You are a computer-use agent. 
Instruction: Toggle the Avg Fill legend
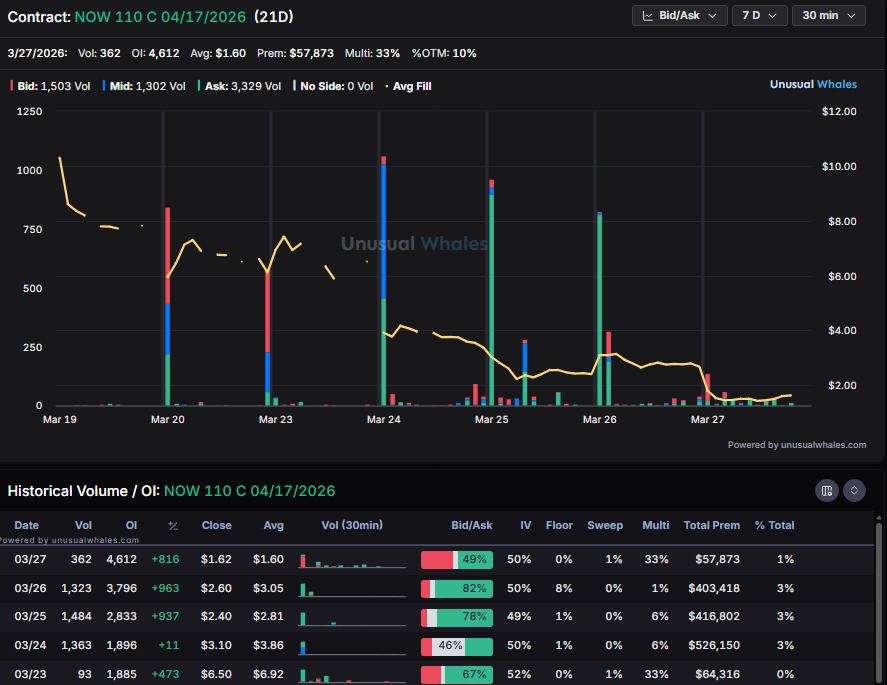click(408, 86)
